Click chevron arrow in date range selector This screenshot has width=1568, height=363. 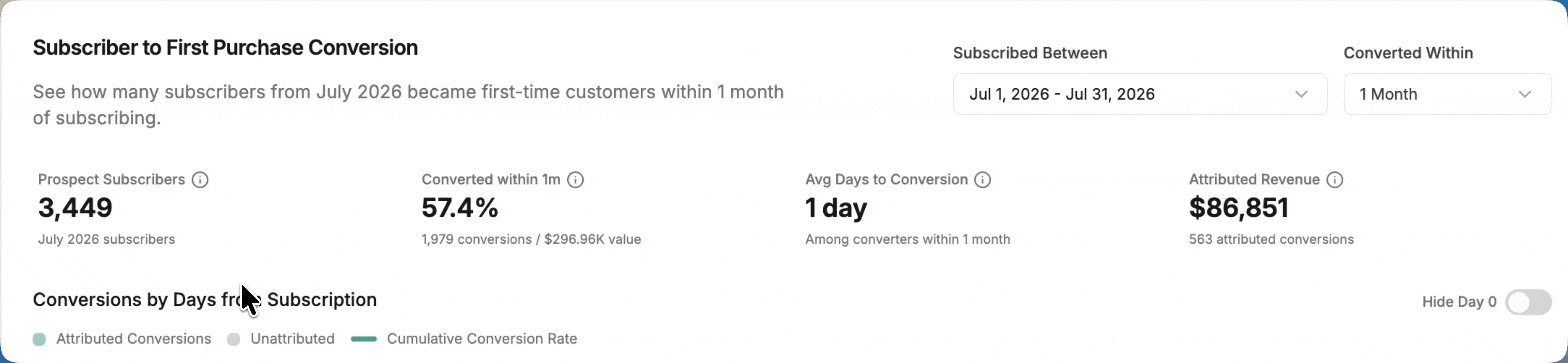pyautogui.click(x=1301, y=94)
